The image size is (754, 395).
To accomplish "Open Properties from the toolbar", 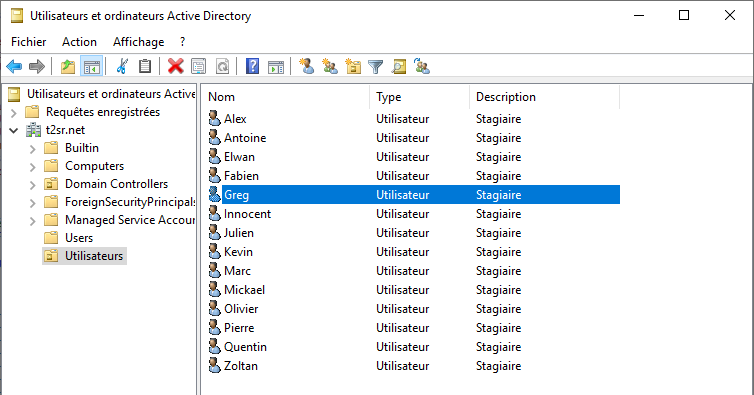I will pos(199,66).
